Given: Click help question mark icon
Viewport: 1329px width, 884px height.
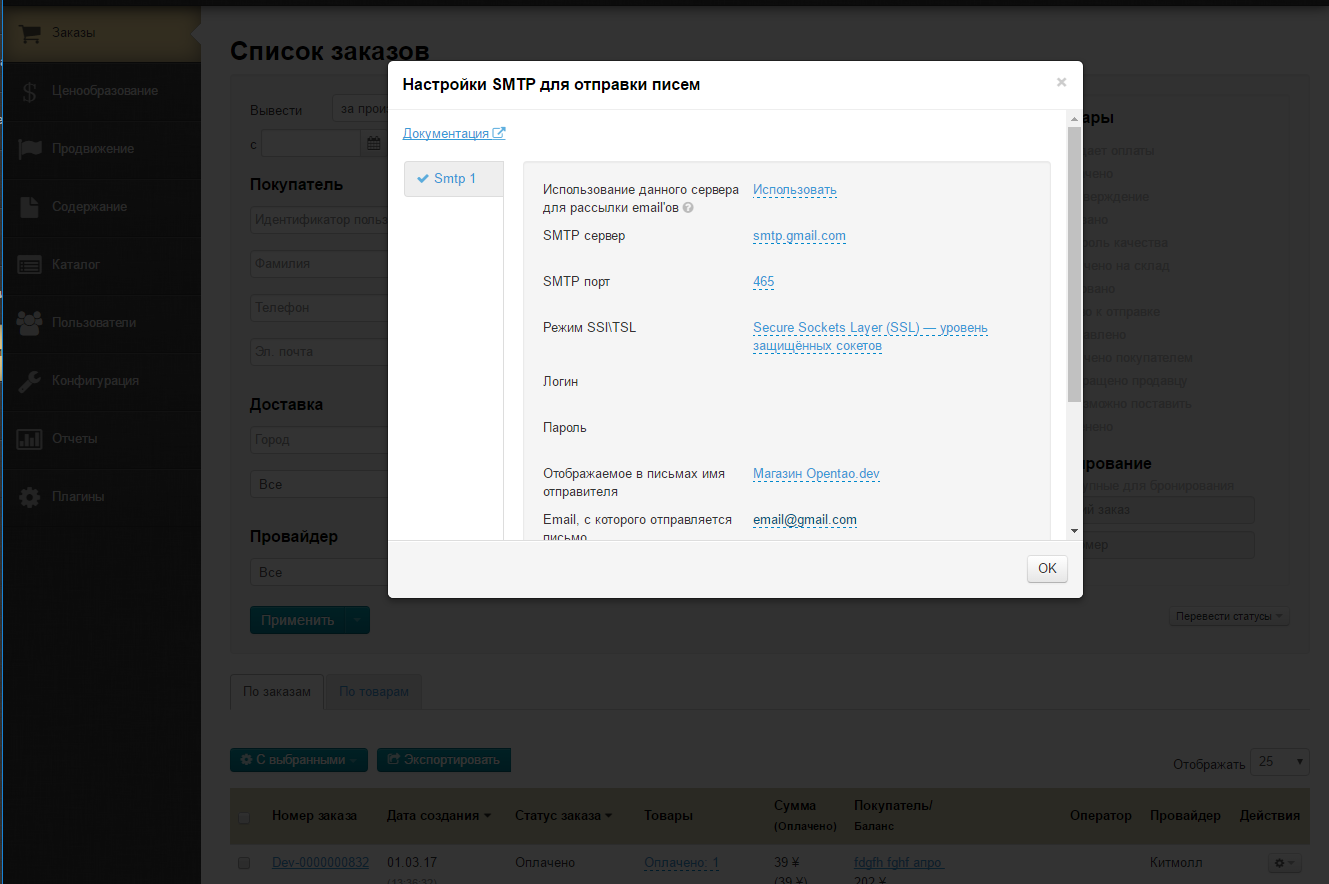Looking at the screenshot, I should click(688, 208).
